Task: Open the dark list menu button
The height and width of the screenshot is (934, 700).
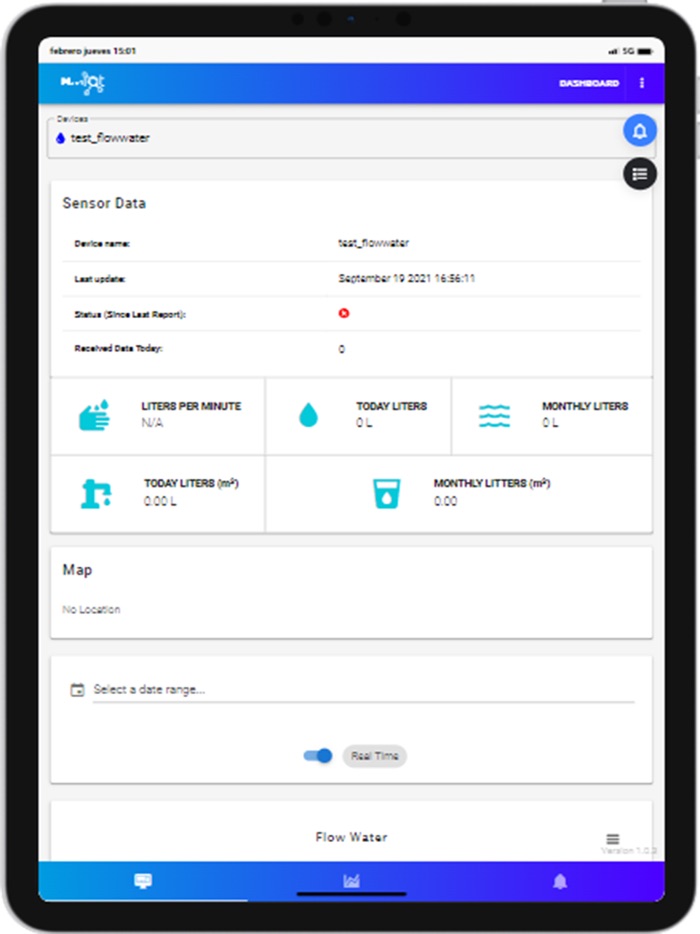Action: [640, 174]
